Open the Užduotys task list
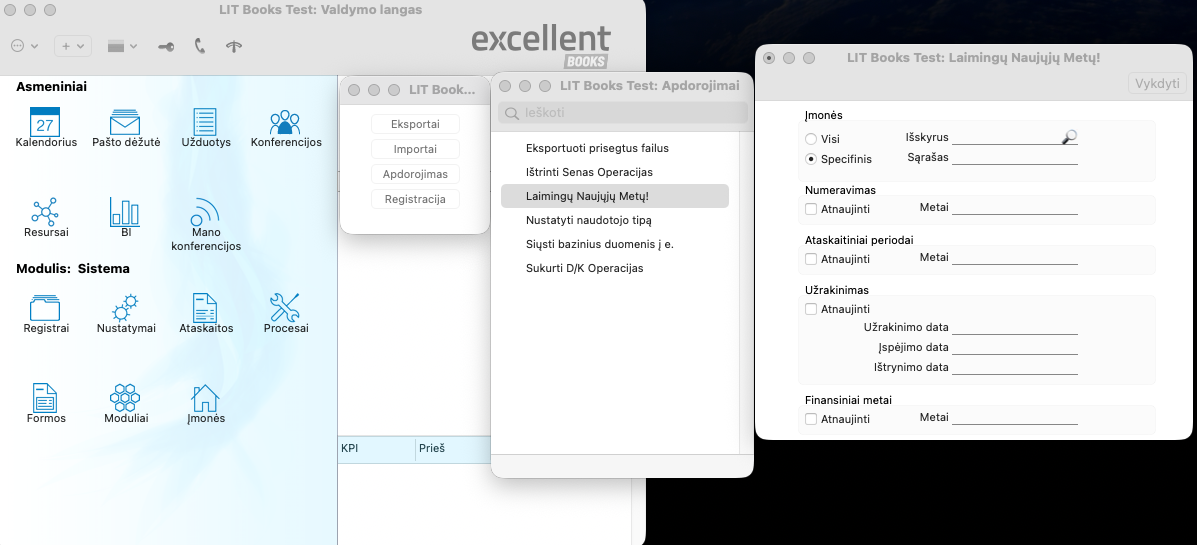The width and height of the screenshot is (1197, 545). pyautogui.click(x=205, y=122)
